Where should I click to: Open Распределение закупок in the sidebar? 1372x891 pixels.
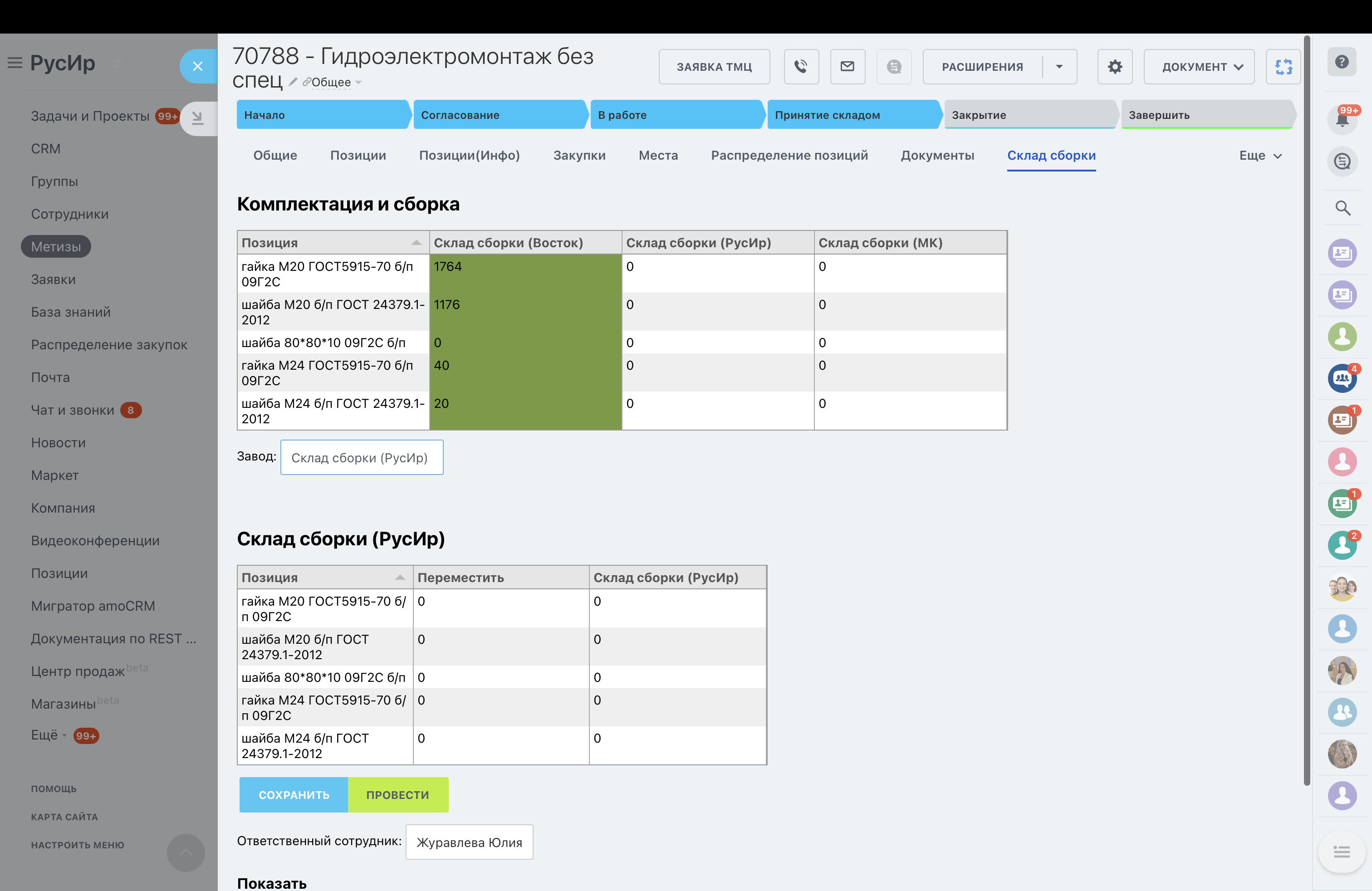coord(109,345)
